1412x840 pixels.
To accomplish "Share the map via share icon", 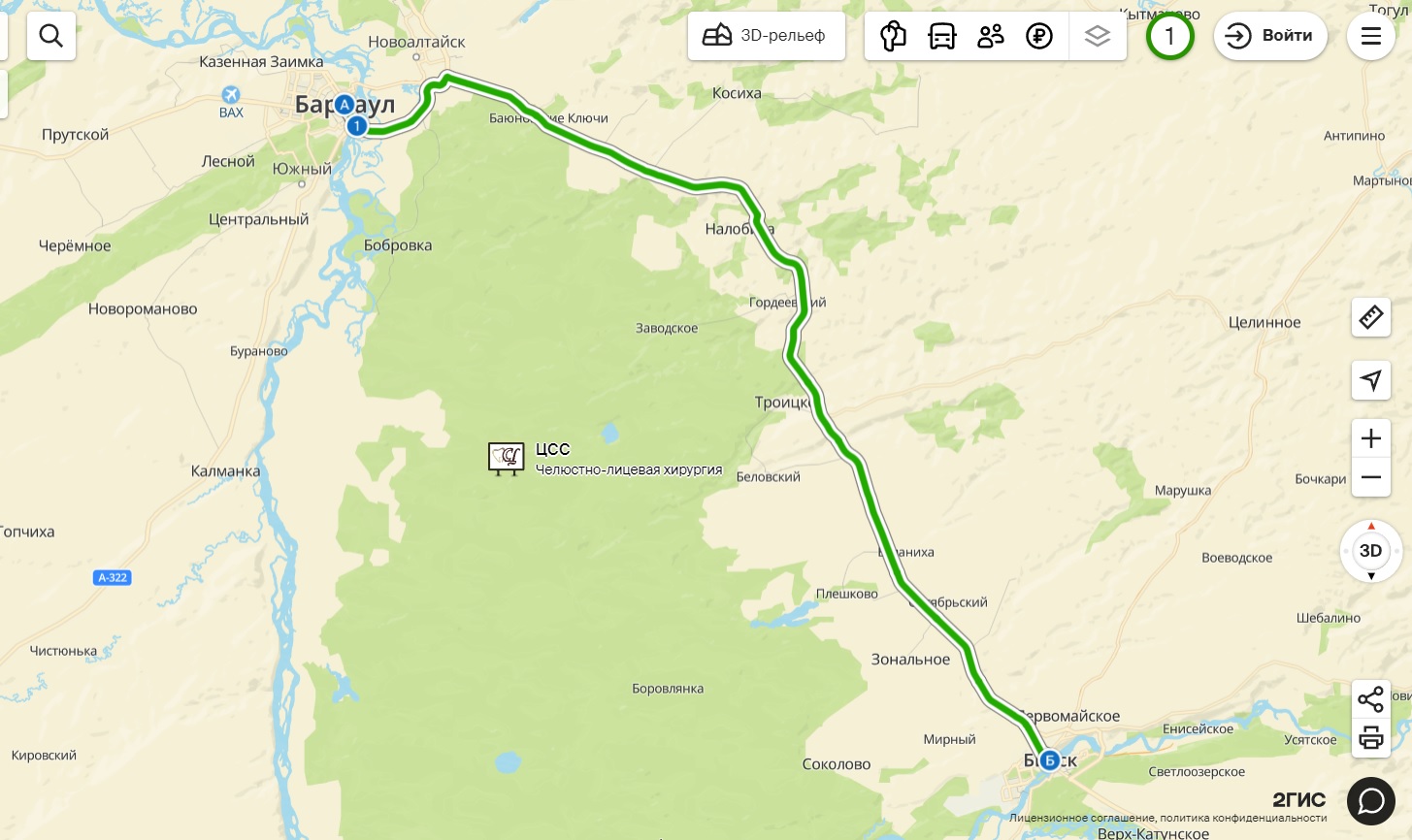I will [1371, 699].
